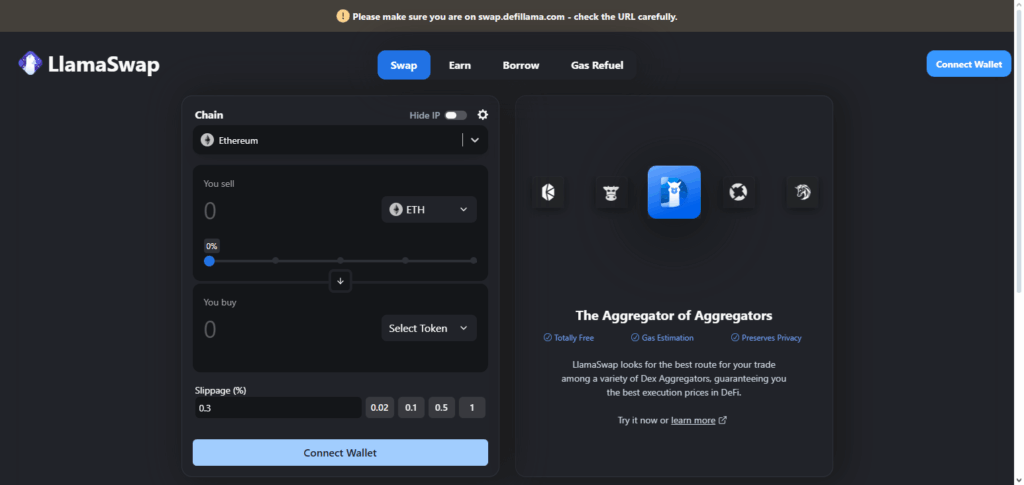1024x485 pixels.
Task: Click the KyberSwap aggregator icon
Action: click(548, 193)
